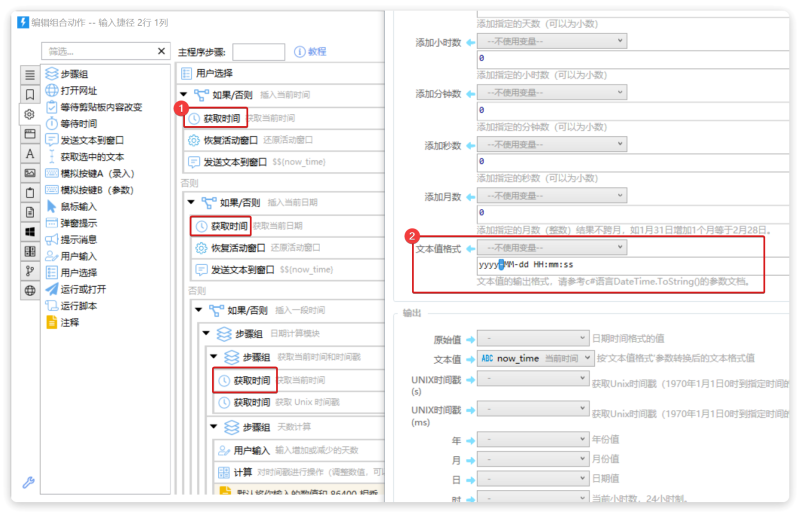Open the Windows logo category icon

pyautogui.click(x=30, y=232)
